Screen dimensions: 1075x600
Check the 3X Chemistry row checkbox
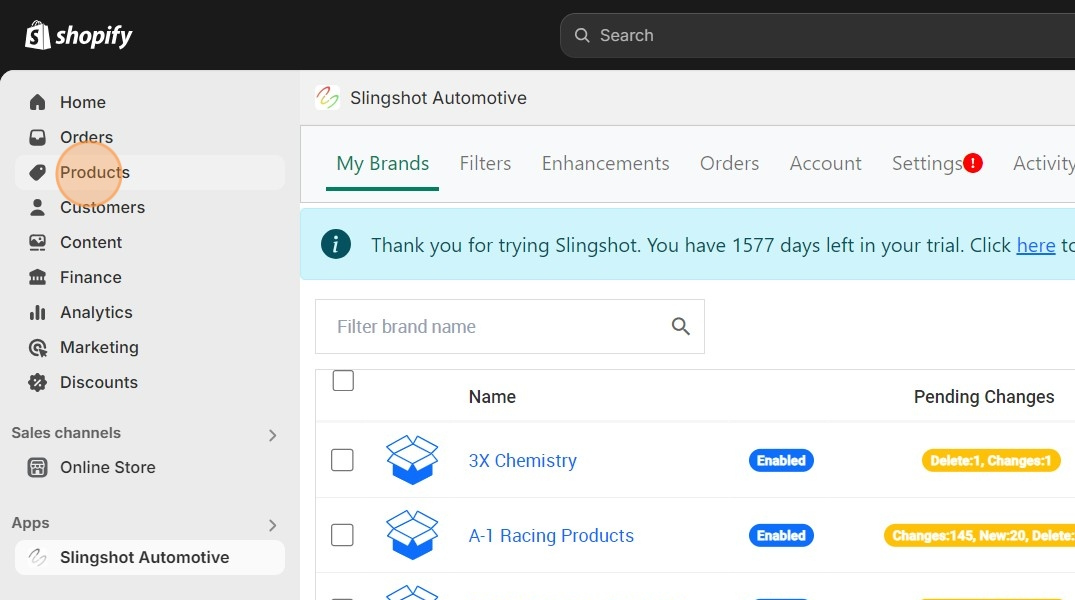click(x=342, y=460)
